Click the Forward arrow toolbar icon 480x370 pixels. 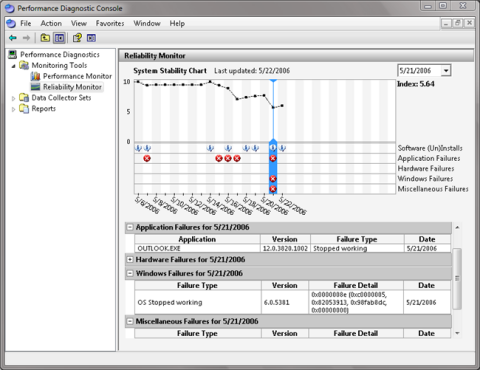[26, 38]
